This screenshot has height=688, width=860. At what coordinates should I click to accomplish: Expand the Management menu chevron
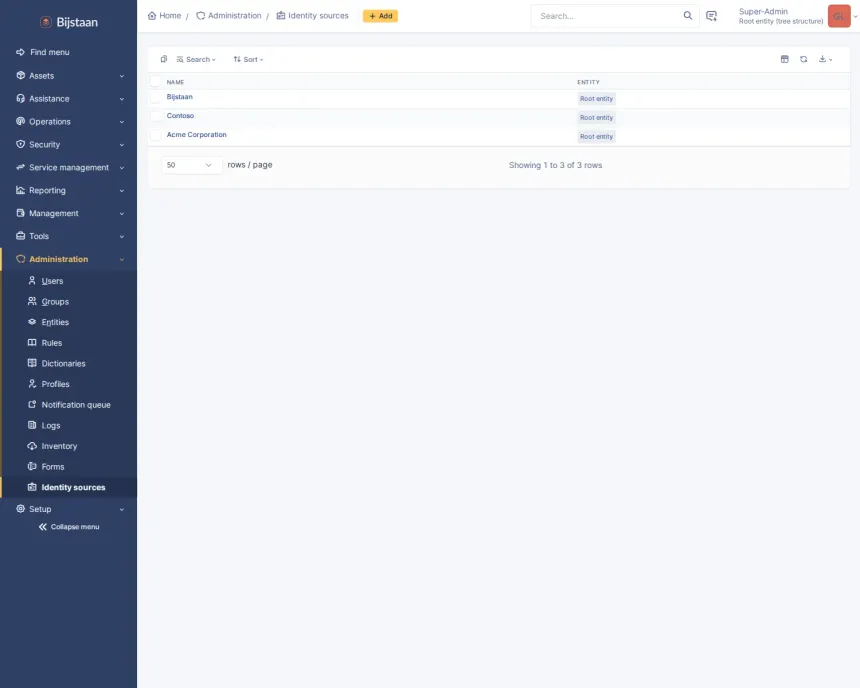tap(122, 214)
